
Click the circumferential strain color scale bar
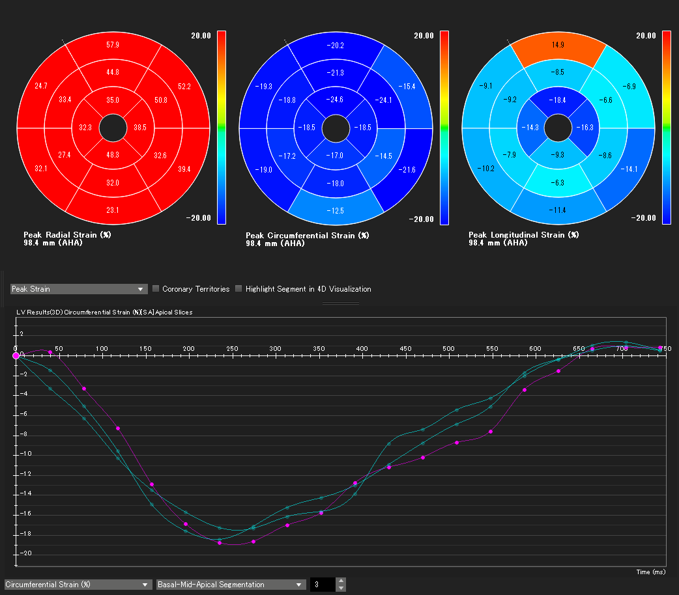point(444,127)
